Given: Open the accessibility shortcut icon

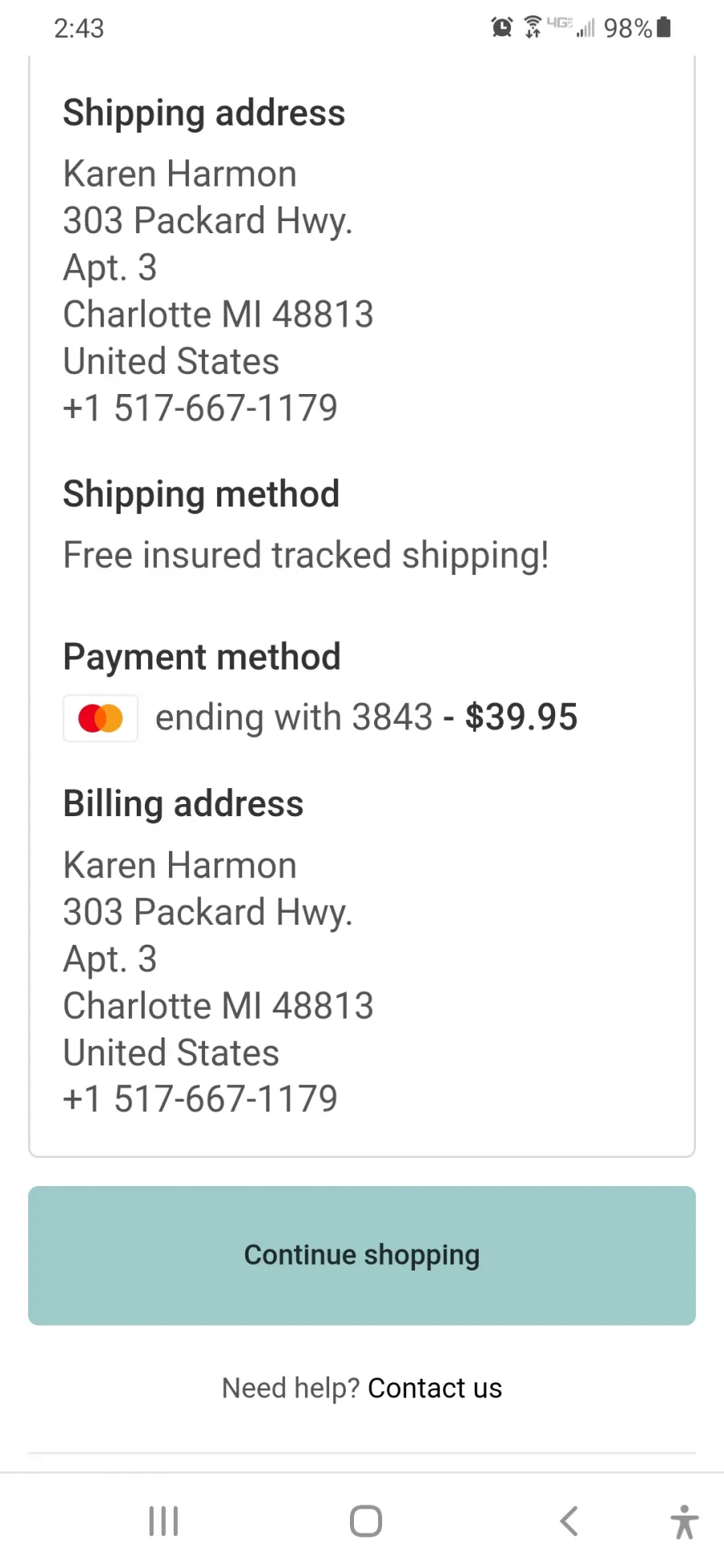Looking at the screenshot, I should pyautogui.click(x=685, y=1521).
